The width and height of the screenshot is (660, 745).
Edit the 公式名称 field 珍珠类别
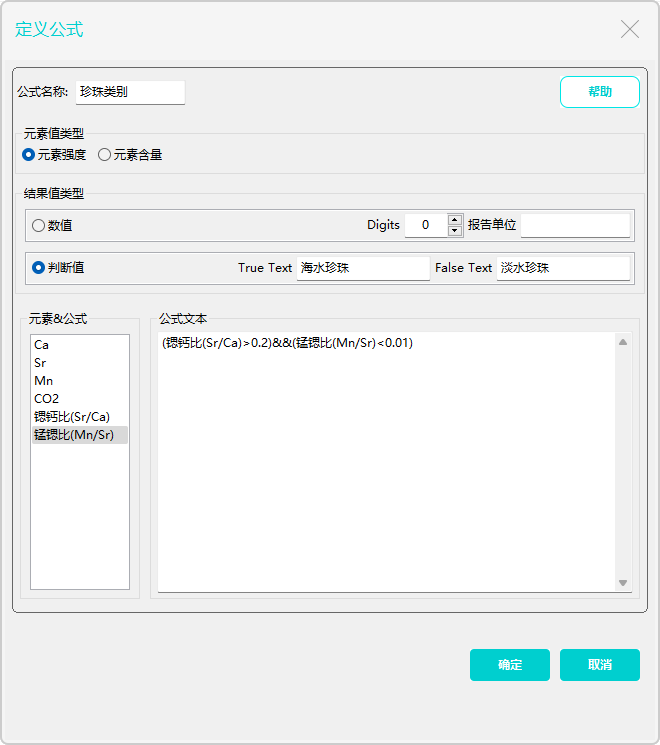130,92
